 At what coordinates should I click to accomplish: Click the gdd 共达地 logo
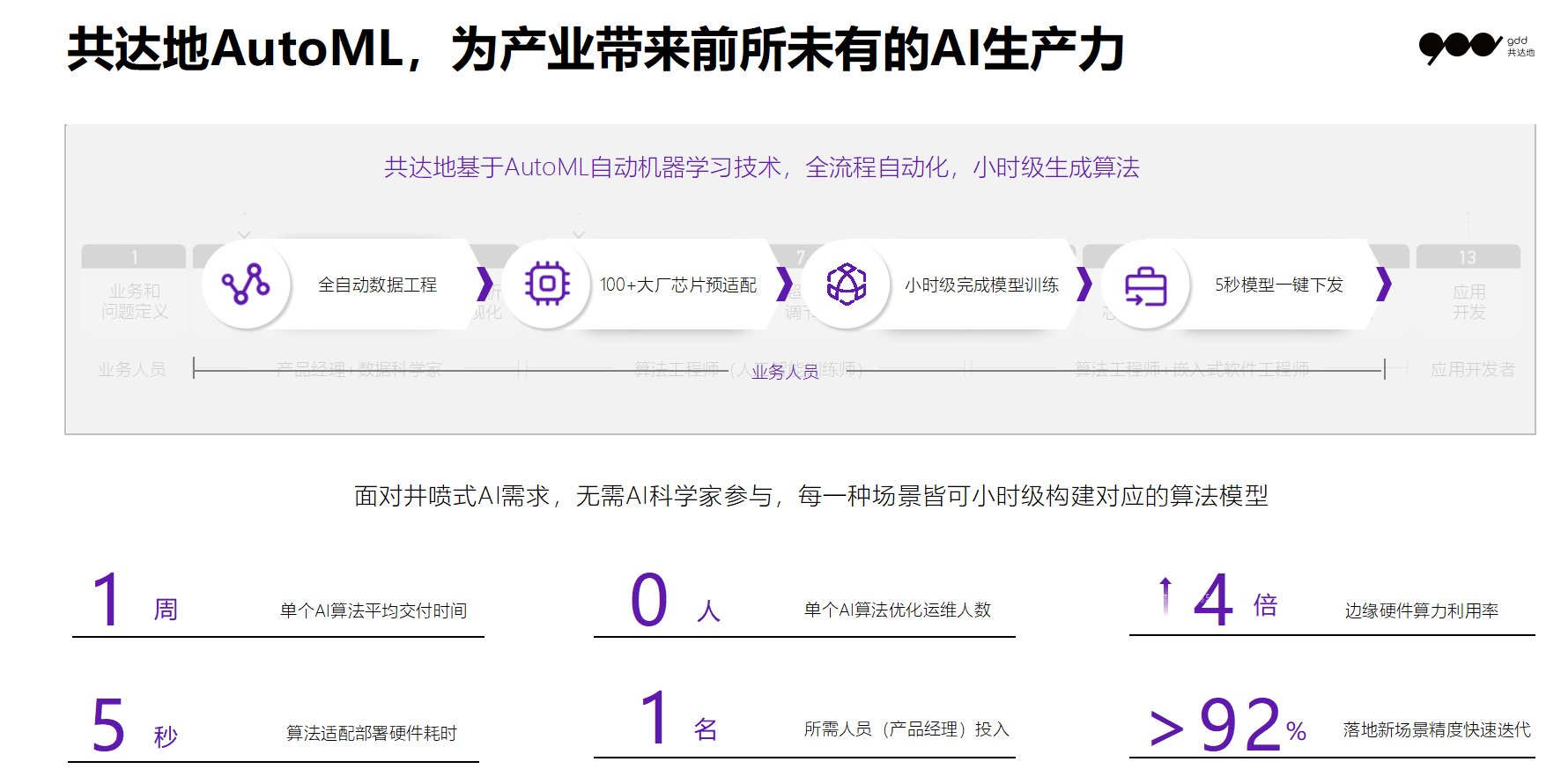click(x=1476, y=48)
